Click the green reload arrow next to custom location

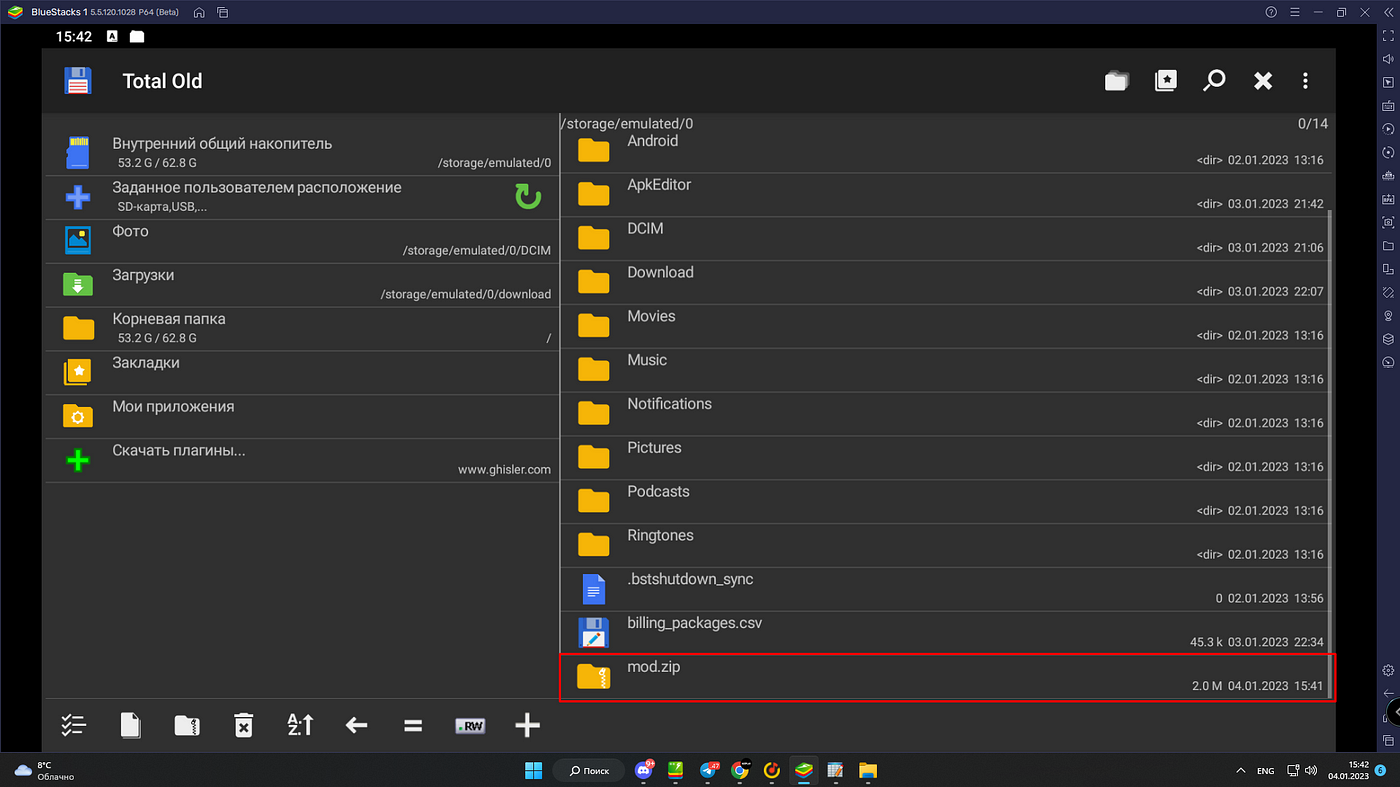pos(528,197)
